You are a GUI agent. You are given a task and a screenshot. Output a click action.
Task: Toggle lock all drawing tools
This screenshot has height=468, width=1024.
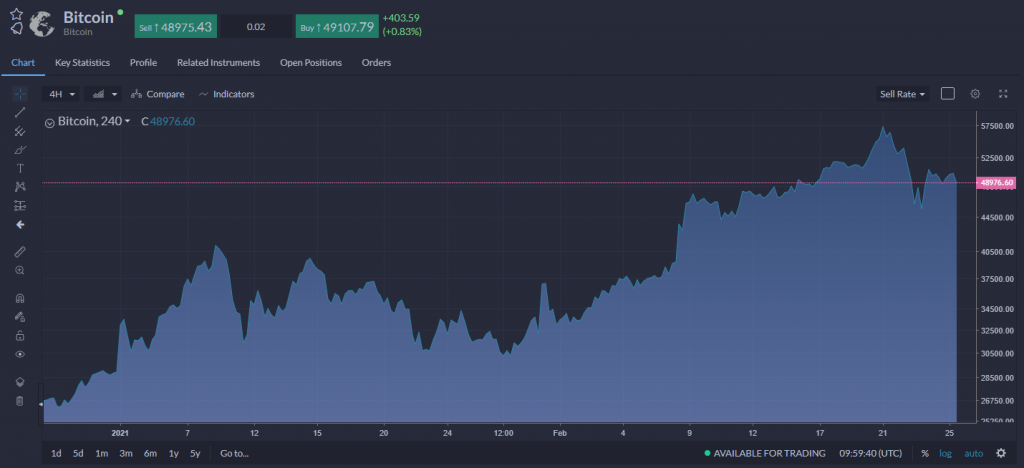(20, 335)
